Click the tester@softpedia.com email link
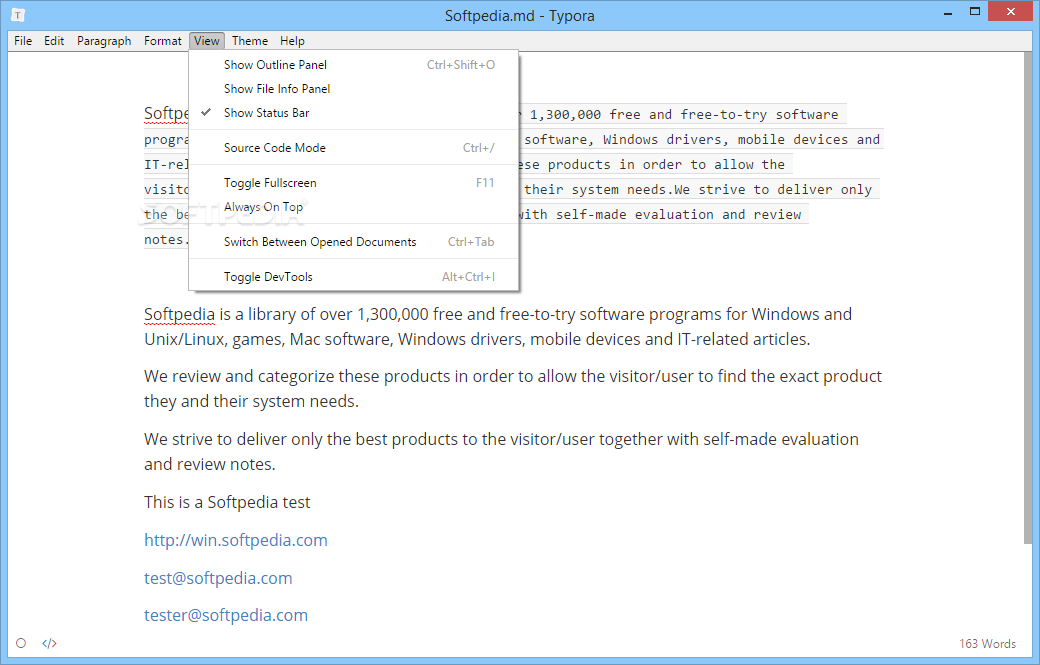 pyautogui.click(x=226, y=615)
